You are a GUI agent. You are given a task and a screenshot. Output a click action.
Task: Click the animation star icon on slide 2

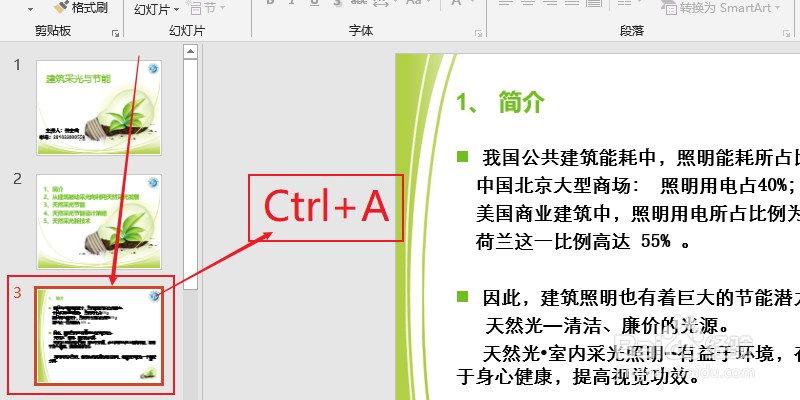(x=153, y=182)
